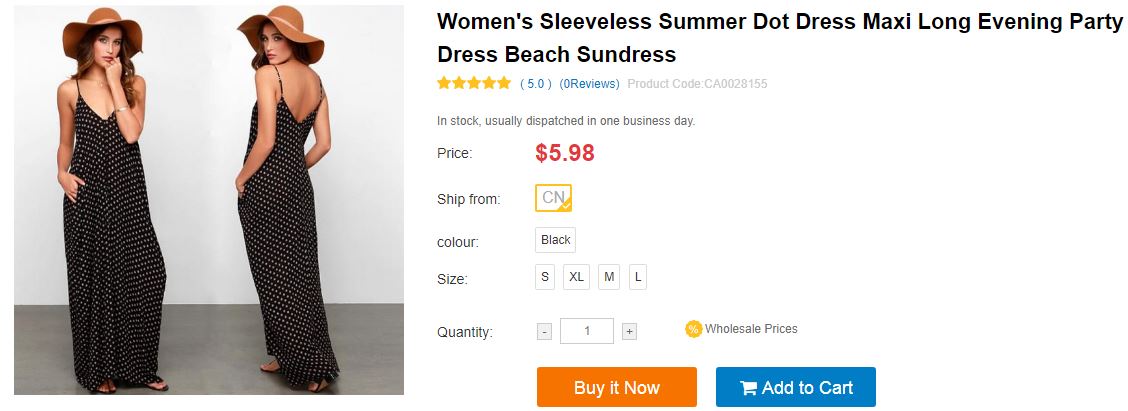Pick size M
Viewport: 1128px width, 411px height.
(609, 277)
